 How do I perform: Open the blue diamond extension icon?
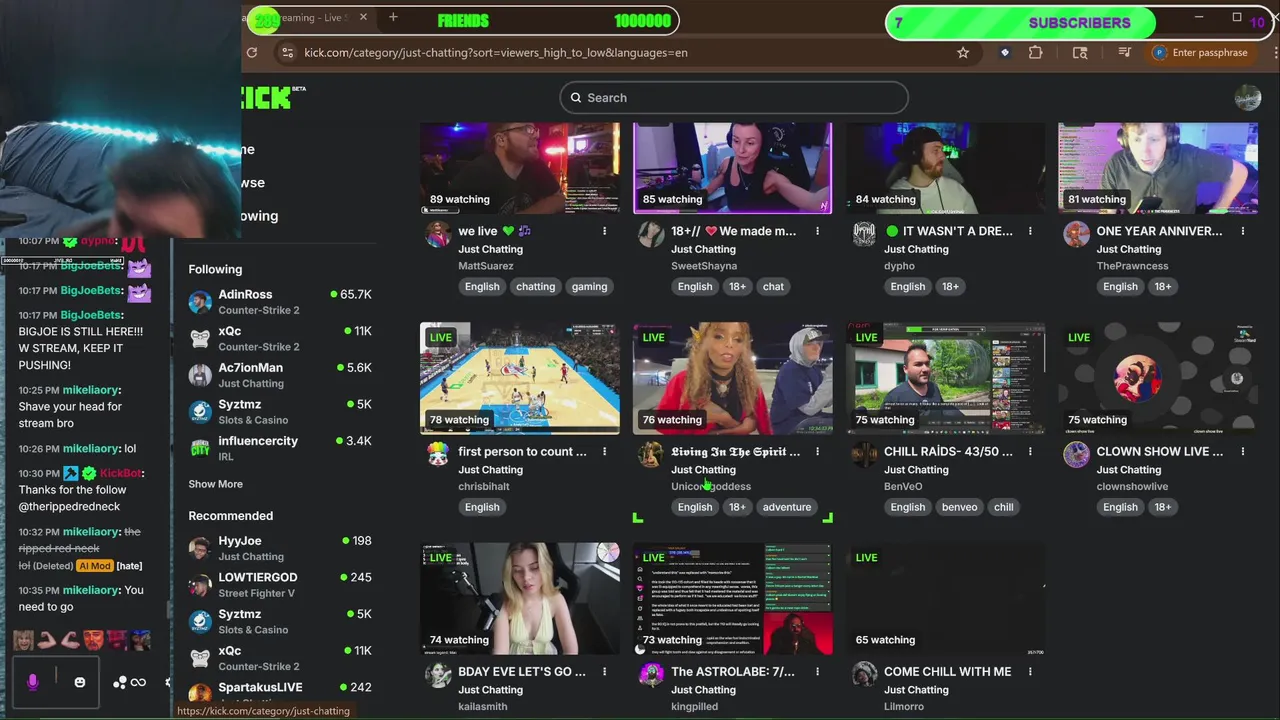[1005, 53]
